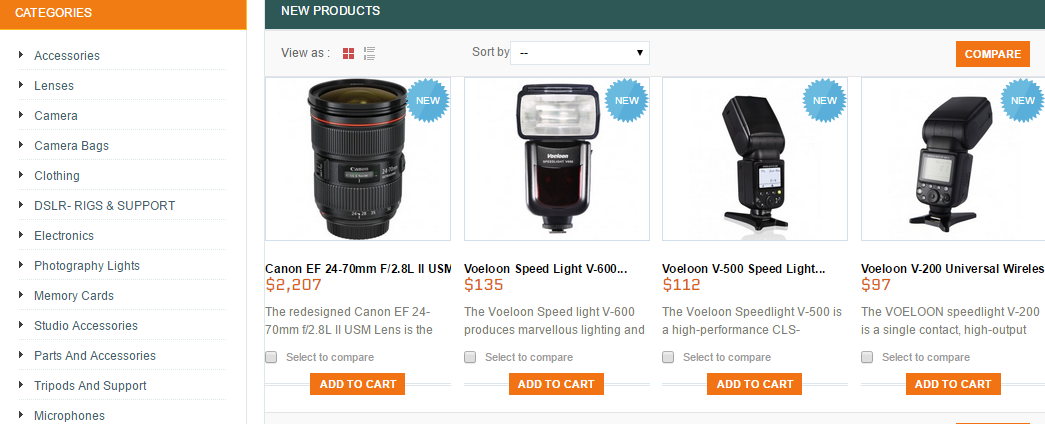The image size is (1045, 424).
Task: Expand arrow beside Camera Bags category
Action: pos(21,145)
